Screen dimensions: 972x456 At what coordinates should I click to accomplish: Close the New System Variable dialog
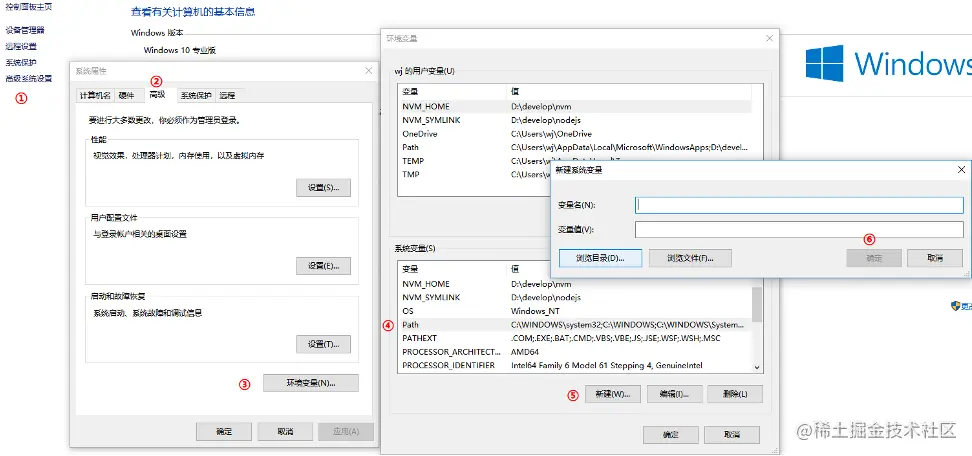pyautogui.click(x=961, y=170)
